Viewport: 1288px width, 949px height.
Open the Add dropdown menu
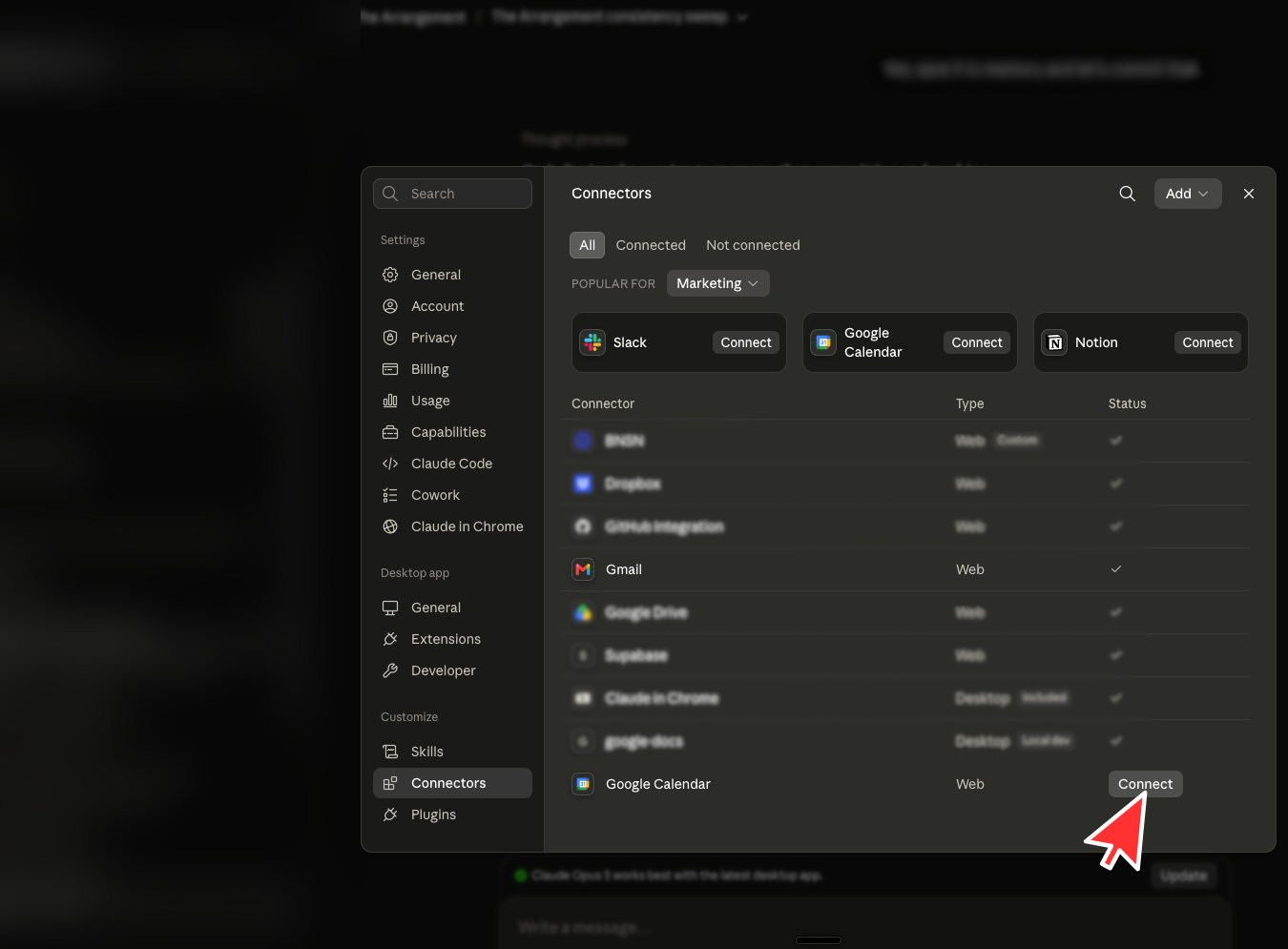tap(1187, 194)
